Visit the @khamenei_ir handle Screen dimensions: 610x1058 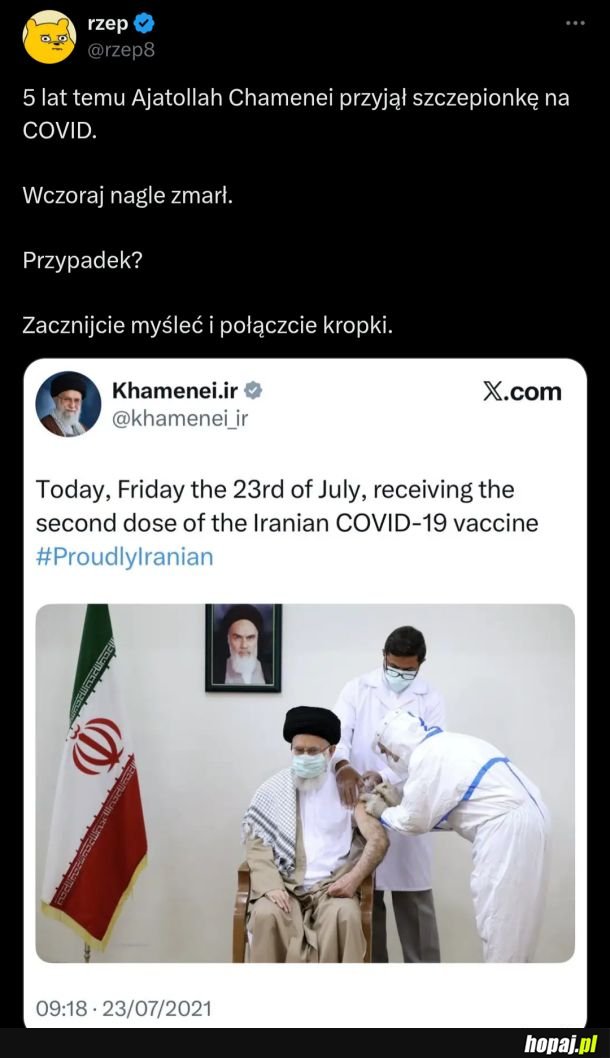(x=179, y=419)
